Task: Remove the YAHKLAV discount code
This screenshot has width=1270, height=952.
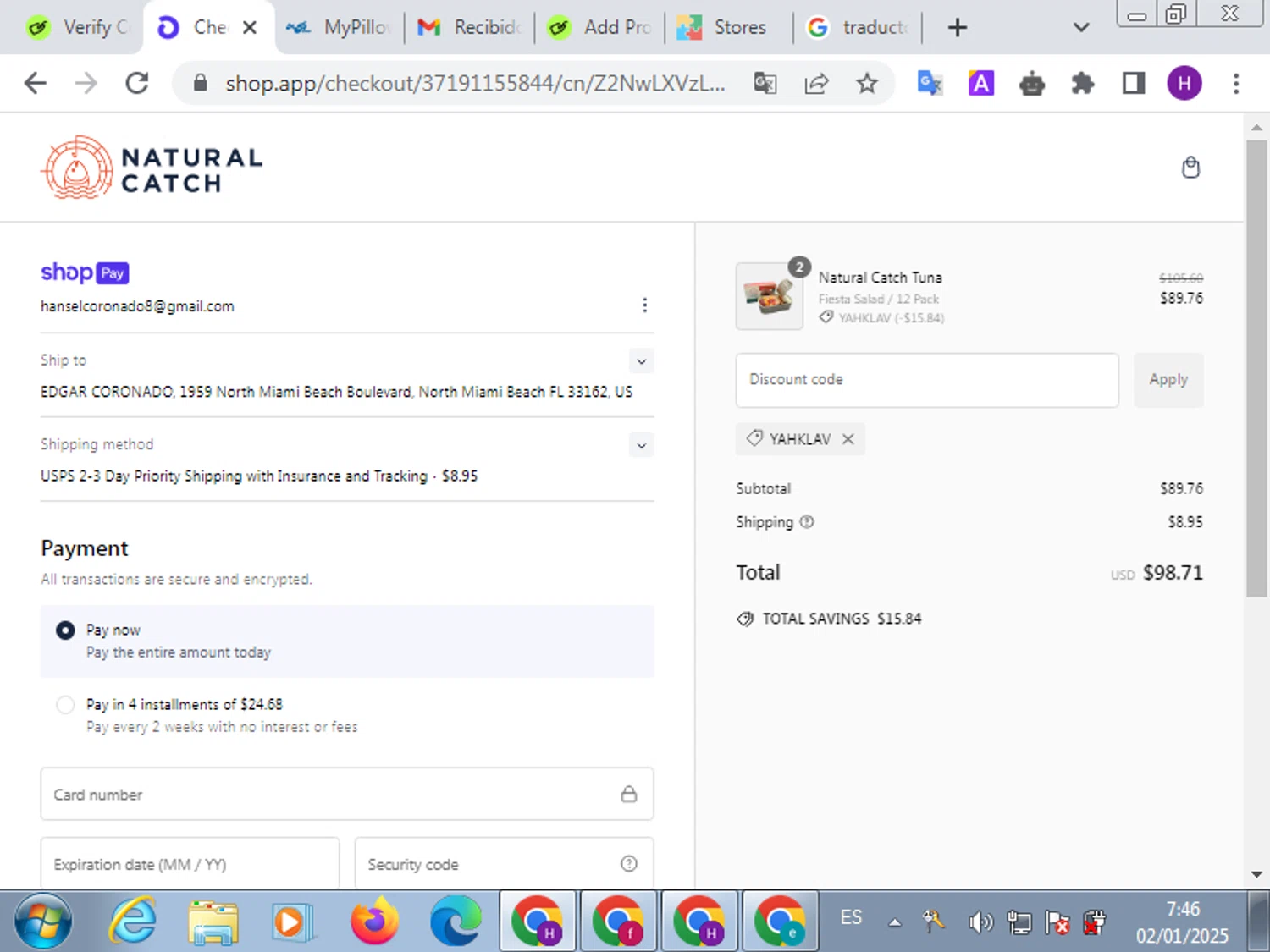Action: pyautogui.click(x=848, y=439)
